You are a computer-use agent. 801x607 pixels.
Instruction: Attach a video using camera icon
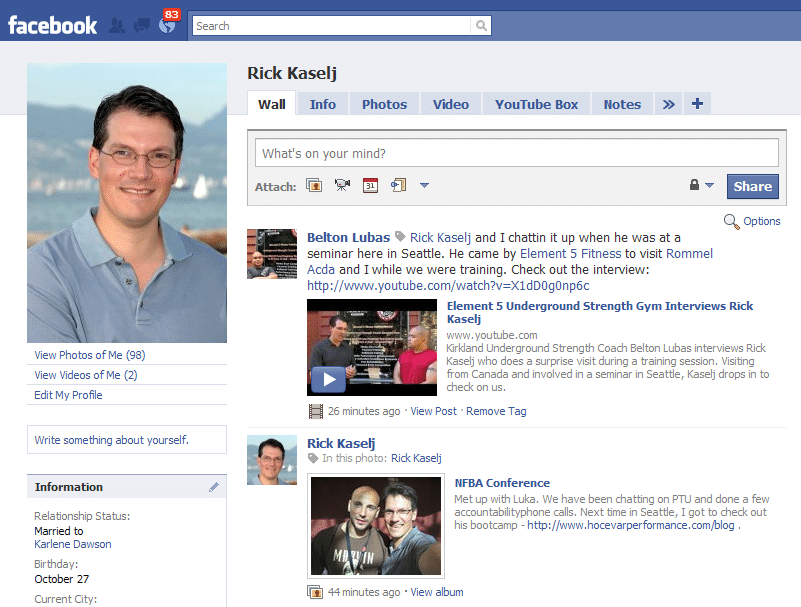(x=342, y=185)
